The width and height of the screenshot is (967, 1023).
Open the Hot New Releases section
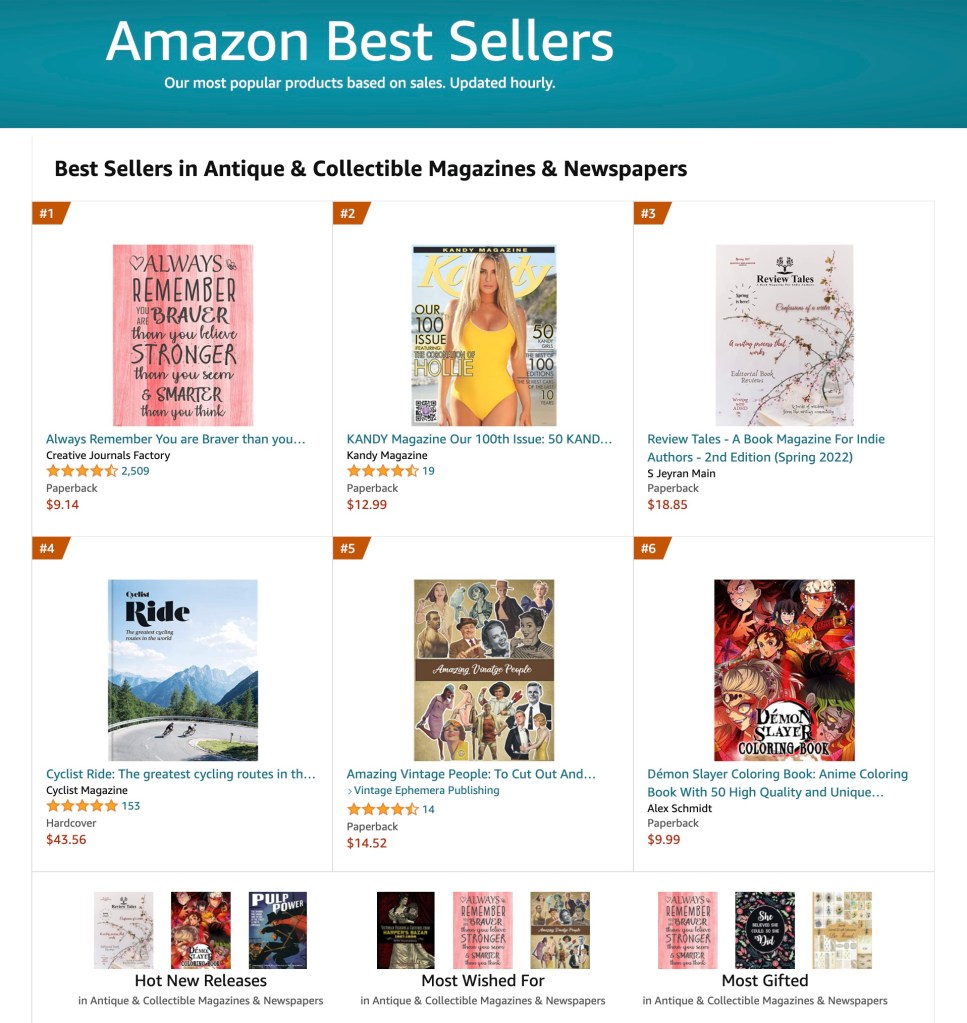click(x=201, y=981)
